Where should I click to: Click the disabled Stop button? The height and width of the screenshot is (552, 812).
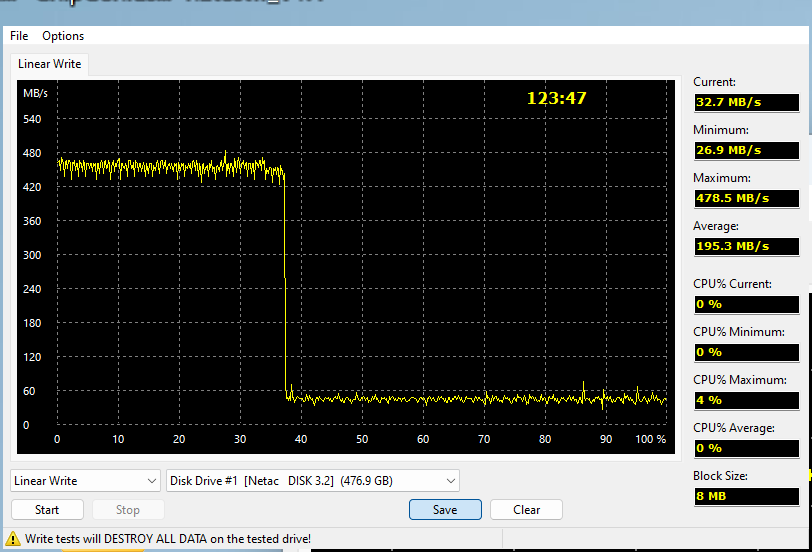tap(128, 510)
